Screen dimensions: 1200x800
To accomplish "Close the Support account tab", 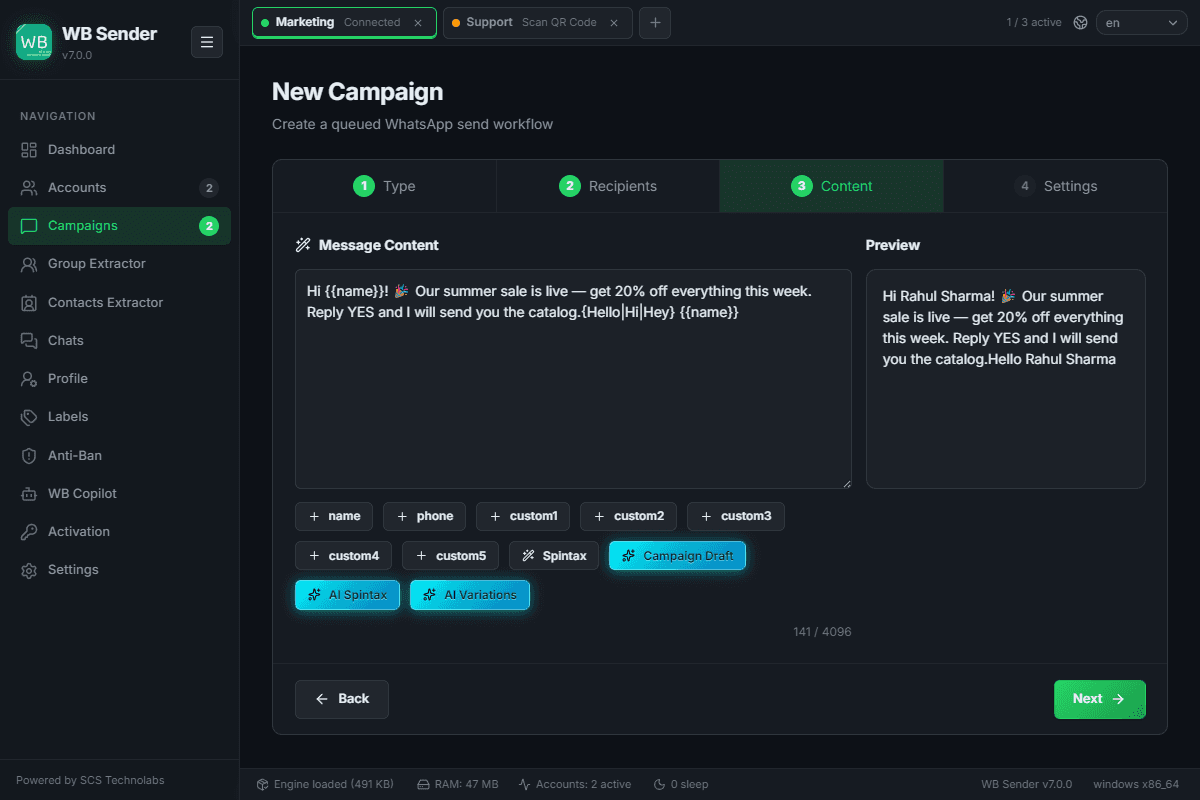I will coord(614,23).
